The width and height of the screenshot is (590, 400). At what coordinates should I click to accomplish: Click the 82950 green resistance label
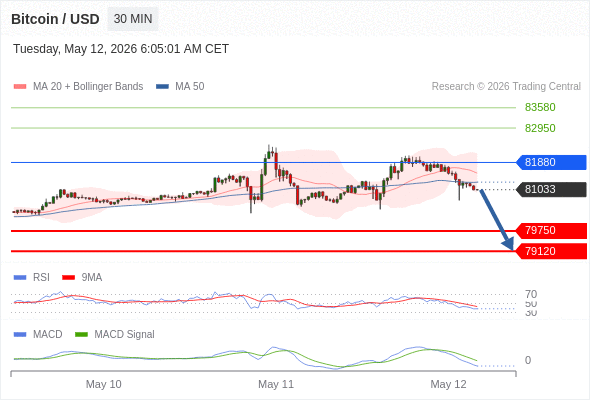point(540,128)
